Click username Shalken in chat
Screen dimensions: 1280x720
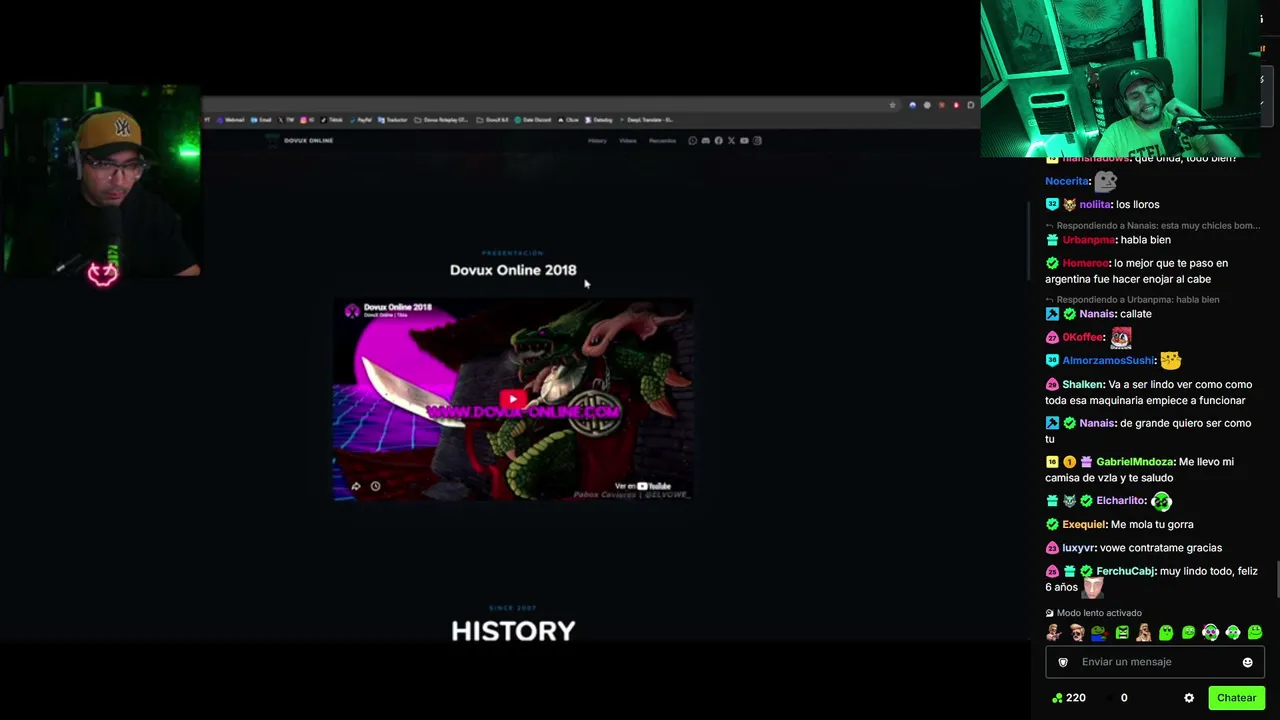coord(1083,384)
